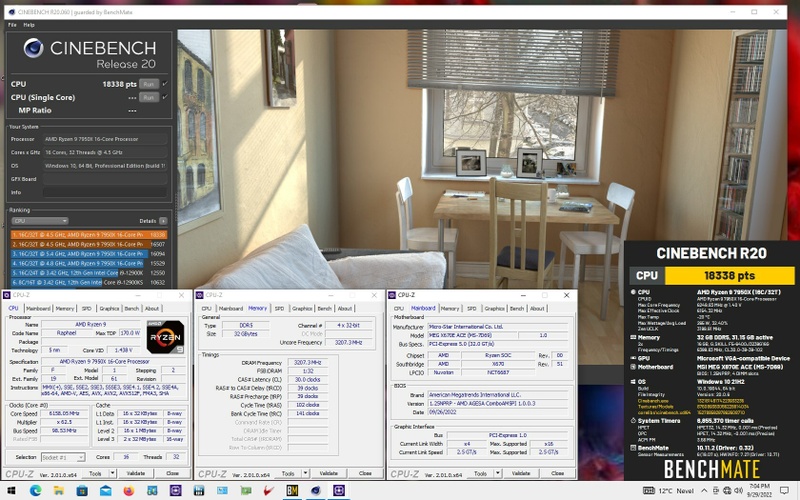Click the Ryzen logo in CPU-Z
The height and width of the screenshot is (500, 800).
tap(165, 337)
